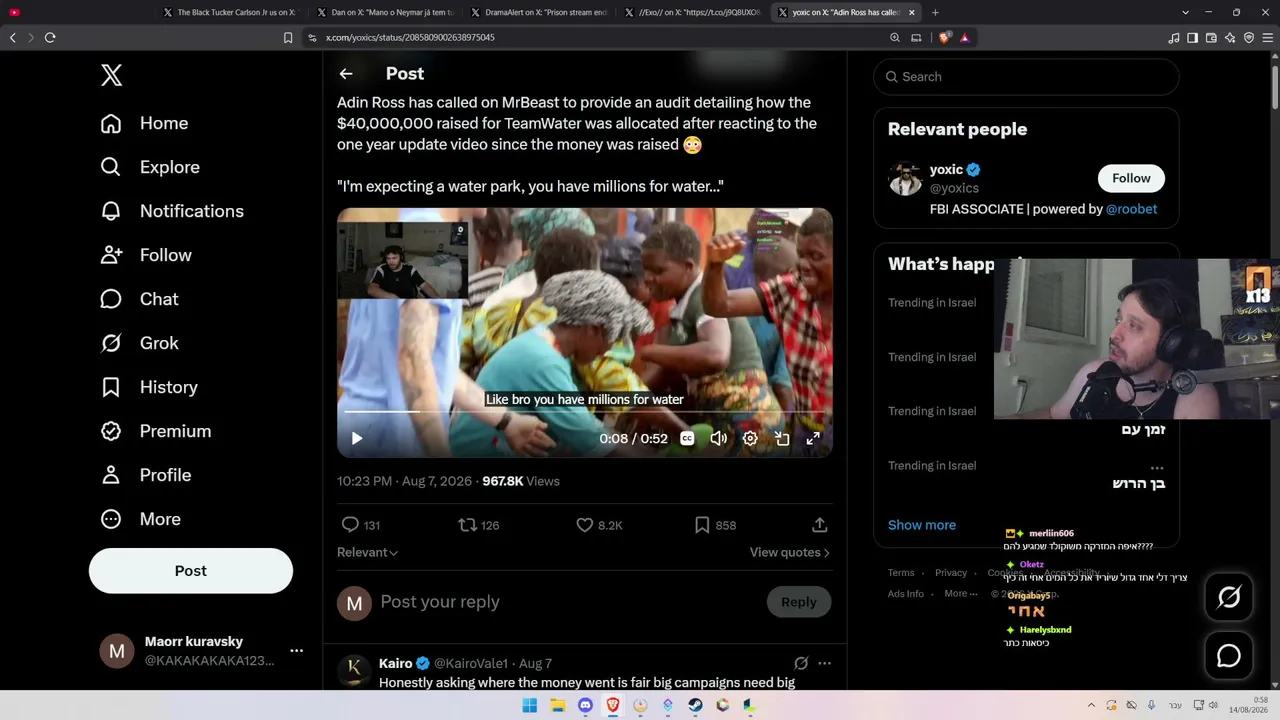Screen dimensions: 1280x720
Task: Open Chat in the sidebar
Action: [139, 299]
